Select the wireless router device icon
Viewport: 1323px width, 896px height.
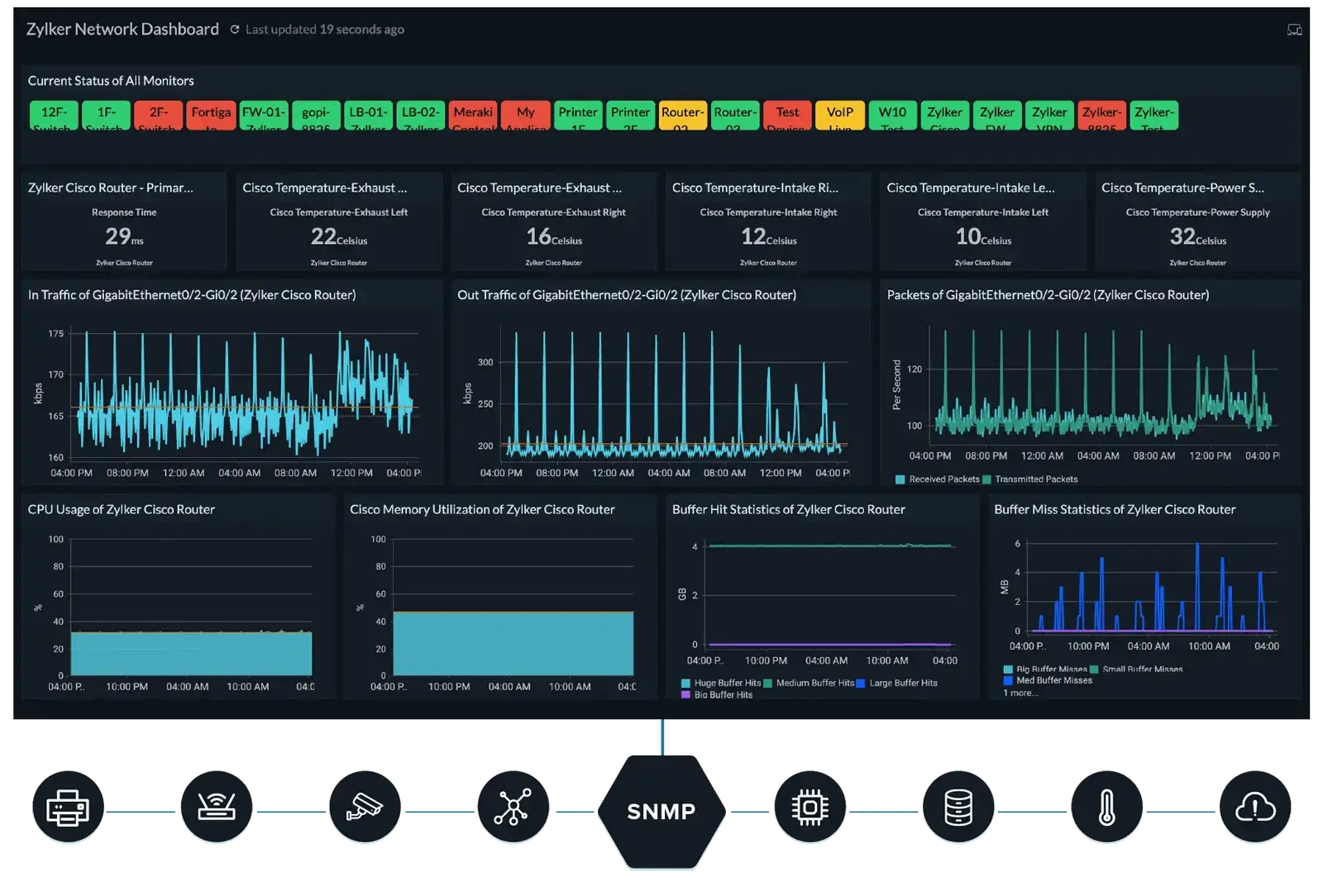[x=217, y=808]
